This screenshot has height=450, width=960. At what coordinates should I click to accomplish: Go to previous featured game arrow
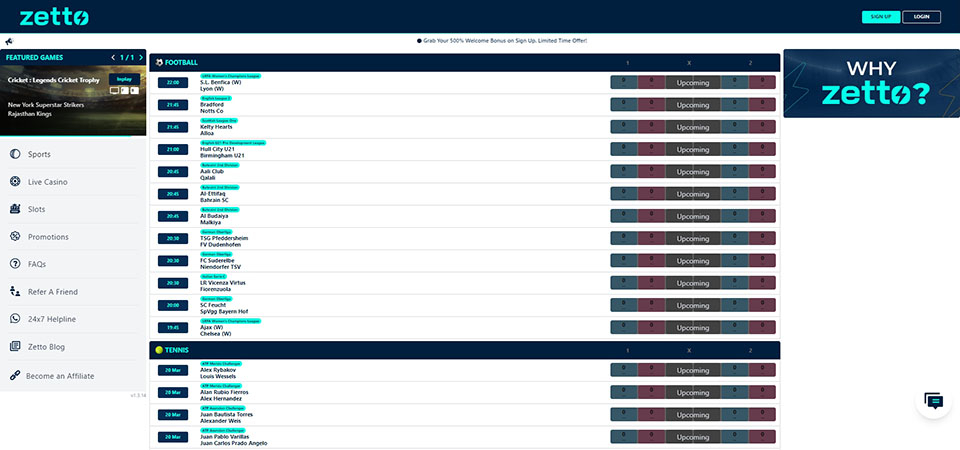112,58
